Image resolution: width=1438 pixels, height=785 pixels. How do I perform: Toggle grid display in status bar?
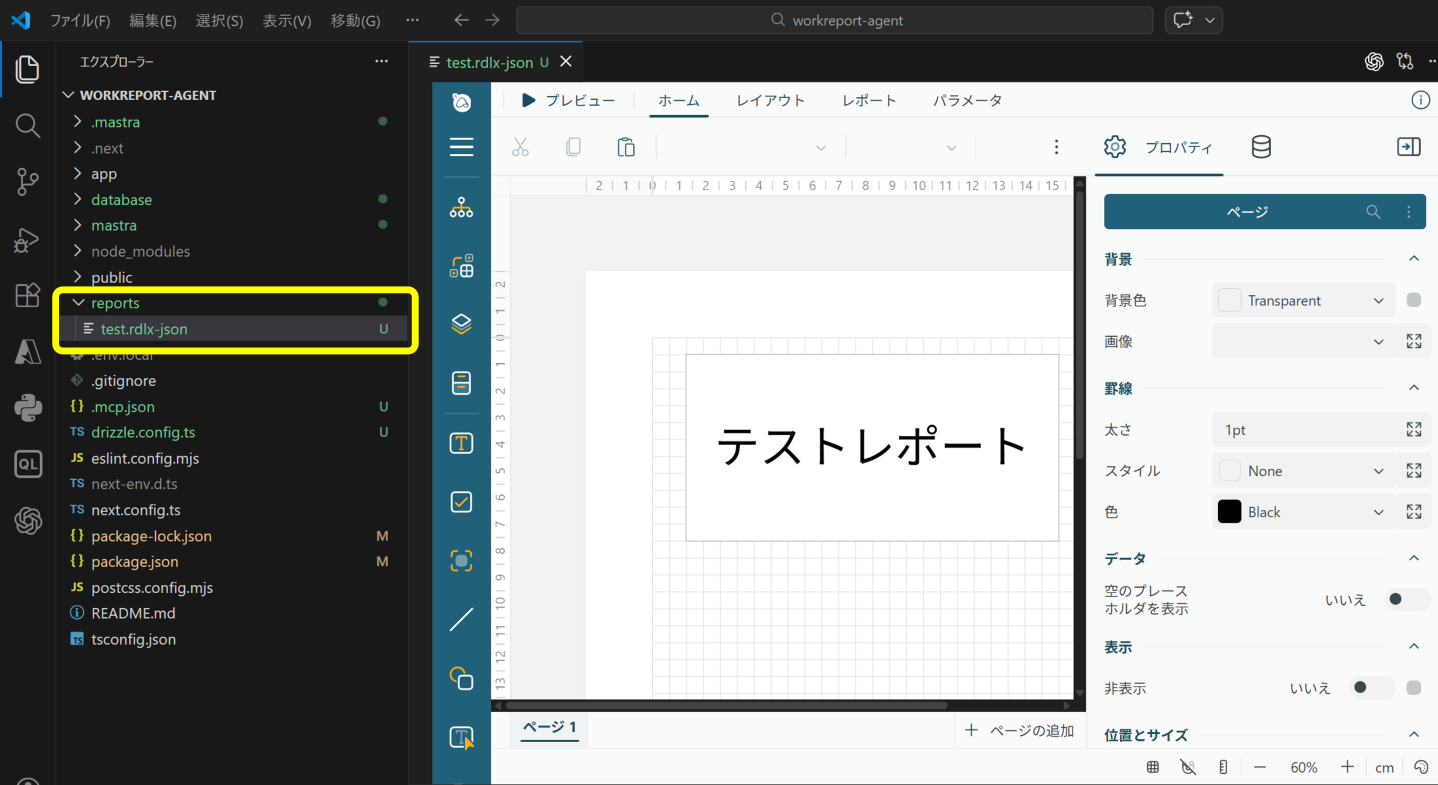click(x=1153, y=767)
